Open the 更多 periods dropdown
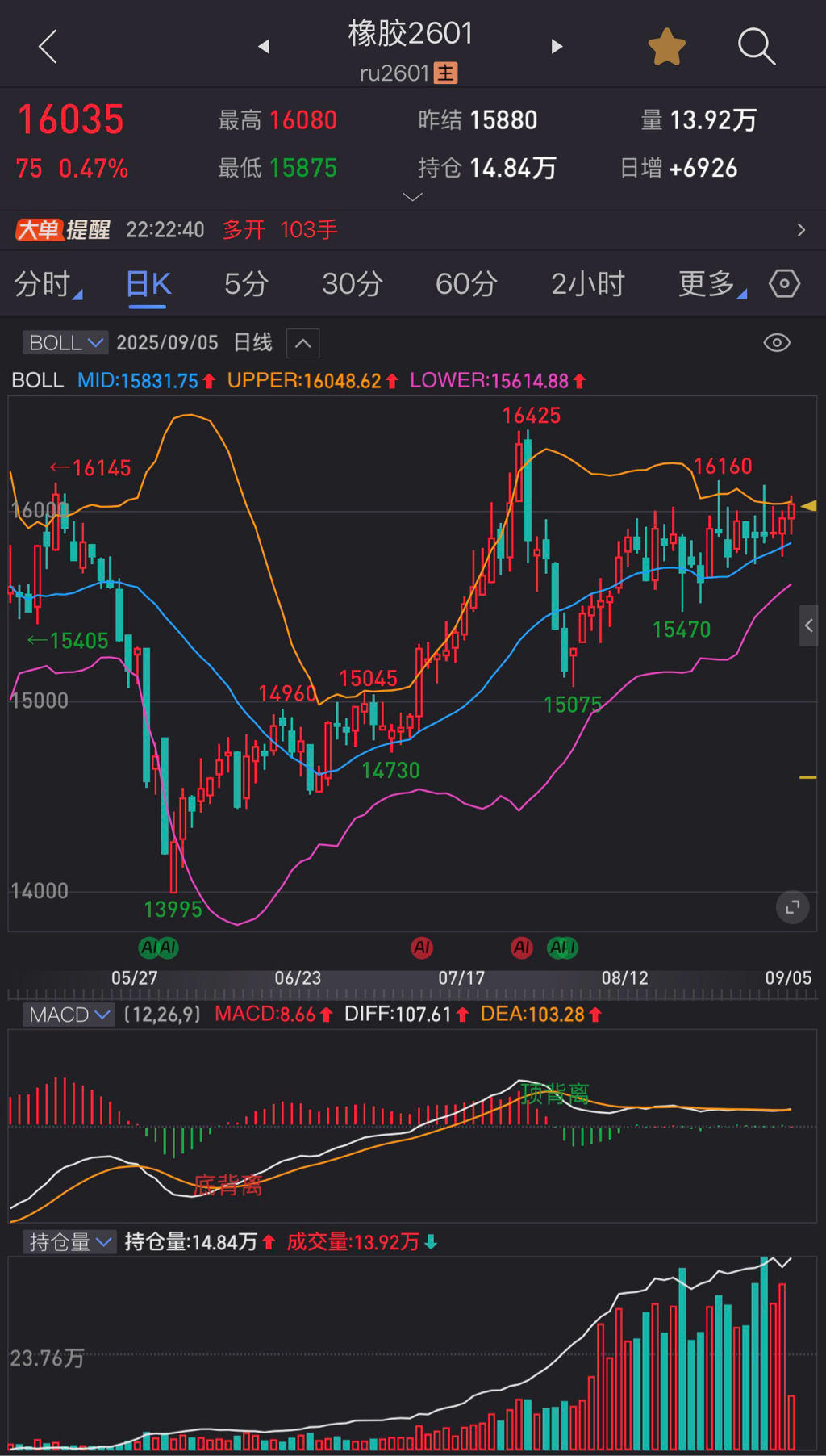826x1456 pixels. (x=711, y=284)
